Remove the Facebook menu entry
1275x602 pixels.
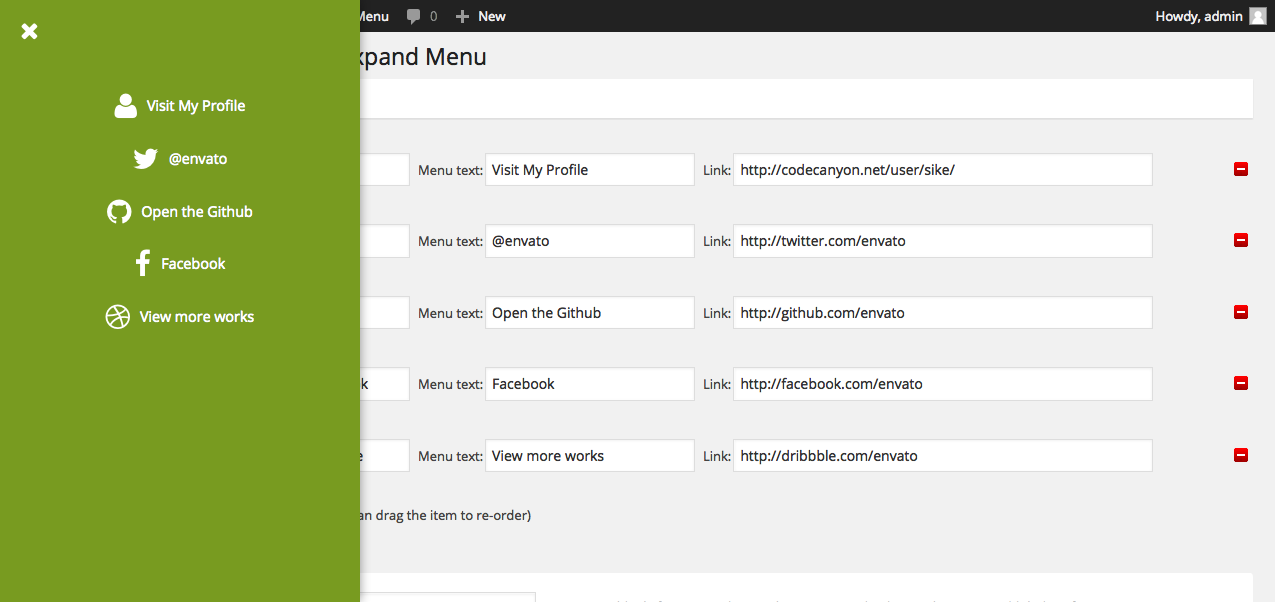coord(1240,383)
